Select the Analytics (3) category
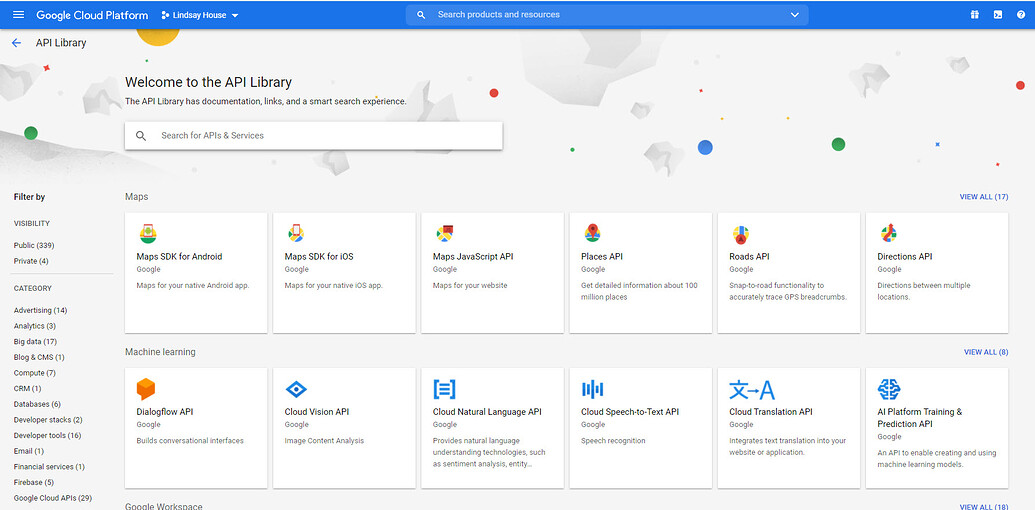This screenshot has height=510, width=1035. click(x=34, y=326)
